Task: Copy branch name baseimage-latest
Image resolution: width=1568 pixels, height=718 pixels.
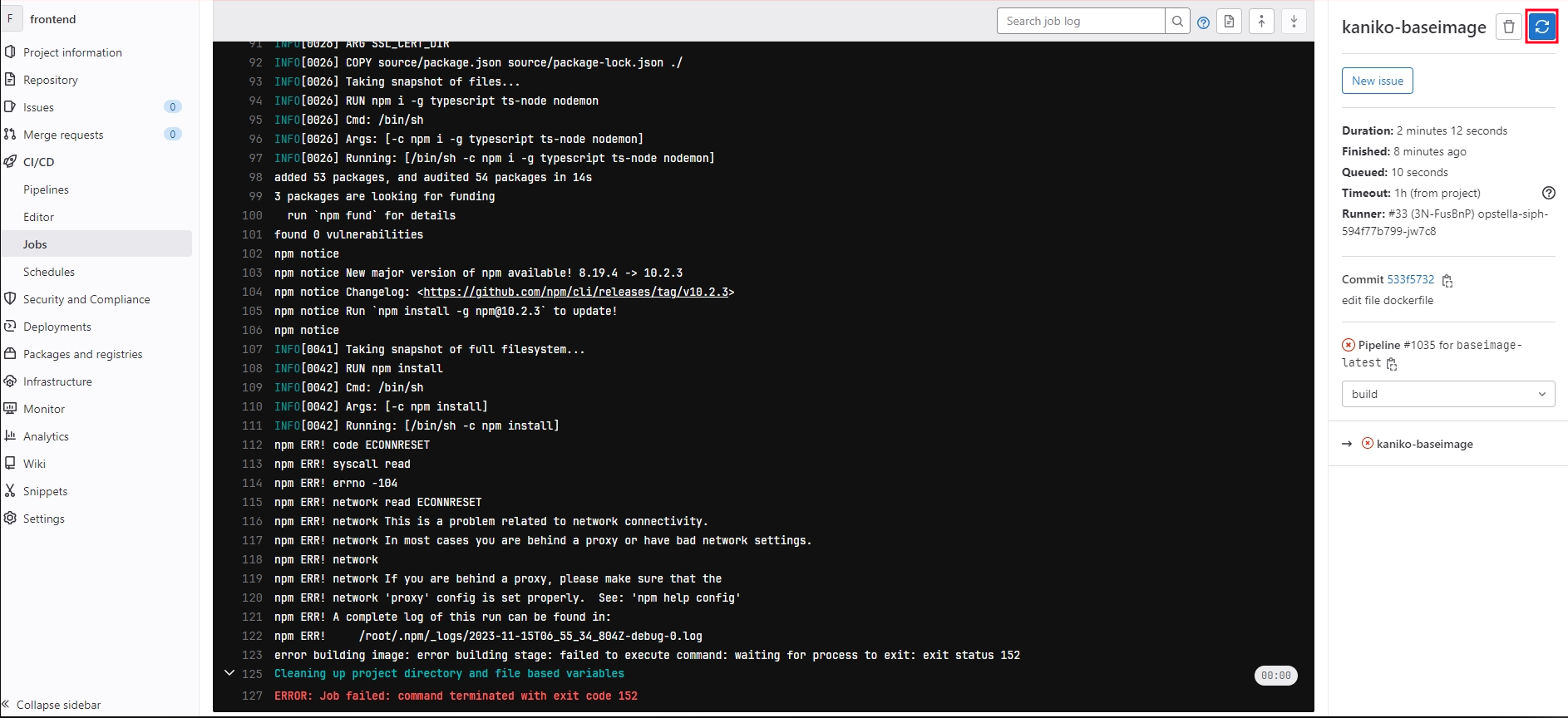Action: point(1392,364)
